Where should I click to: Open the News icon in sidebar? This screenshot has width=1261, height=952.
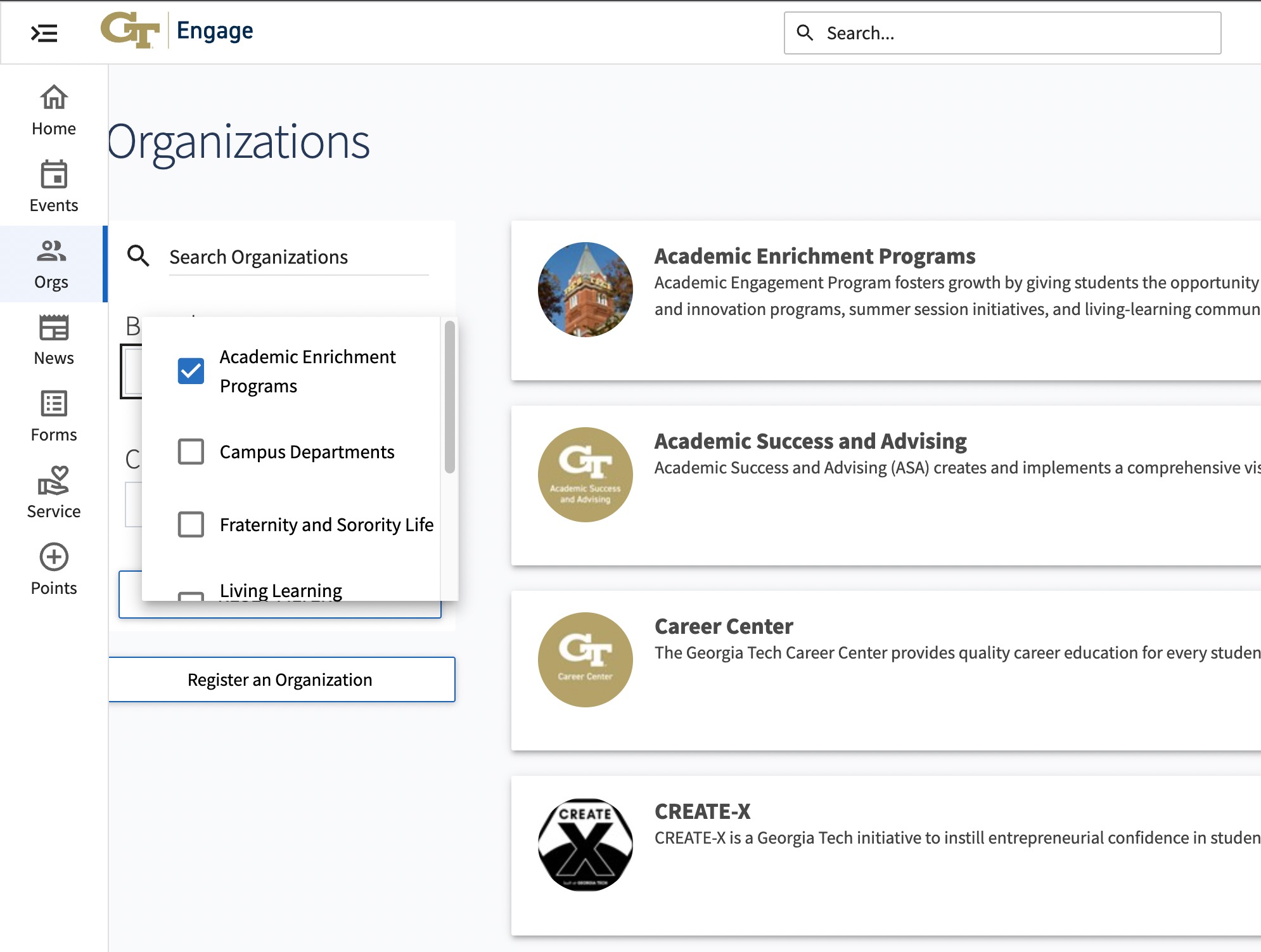[x=54, y=328]
